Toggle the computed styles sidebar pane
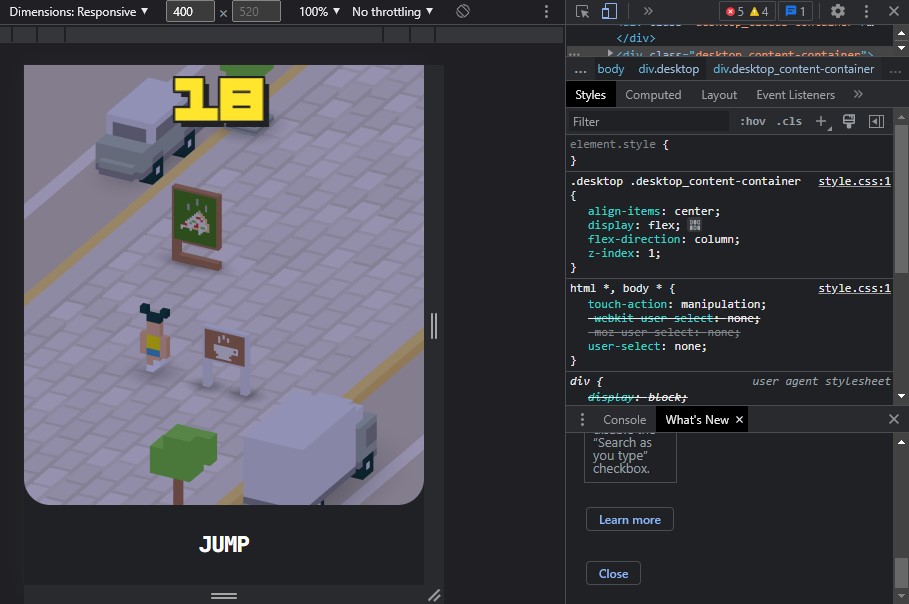The width and height of the screenshot is (909, 604). (x=876, y=122)
